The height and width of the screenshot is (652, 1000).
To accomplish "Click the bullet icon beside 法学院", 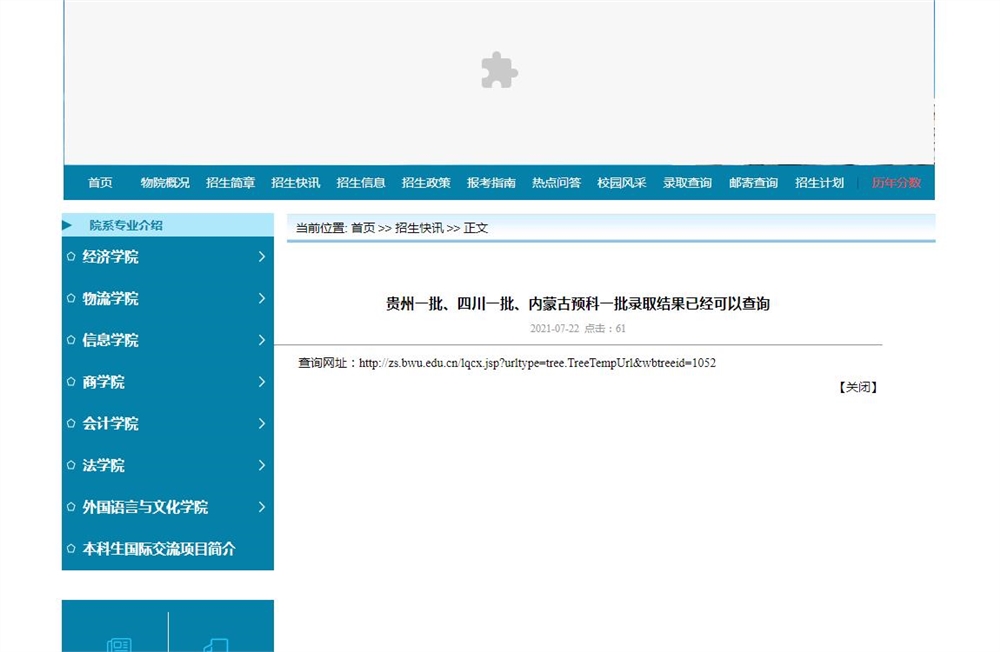I will pos(71,465).
